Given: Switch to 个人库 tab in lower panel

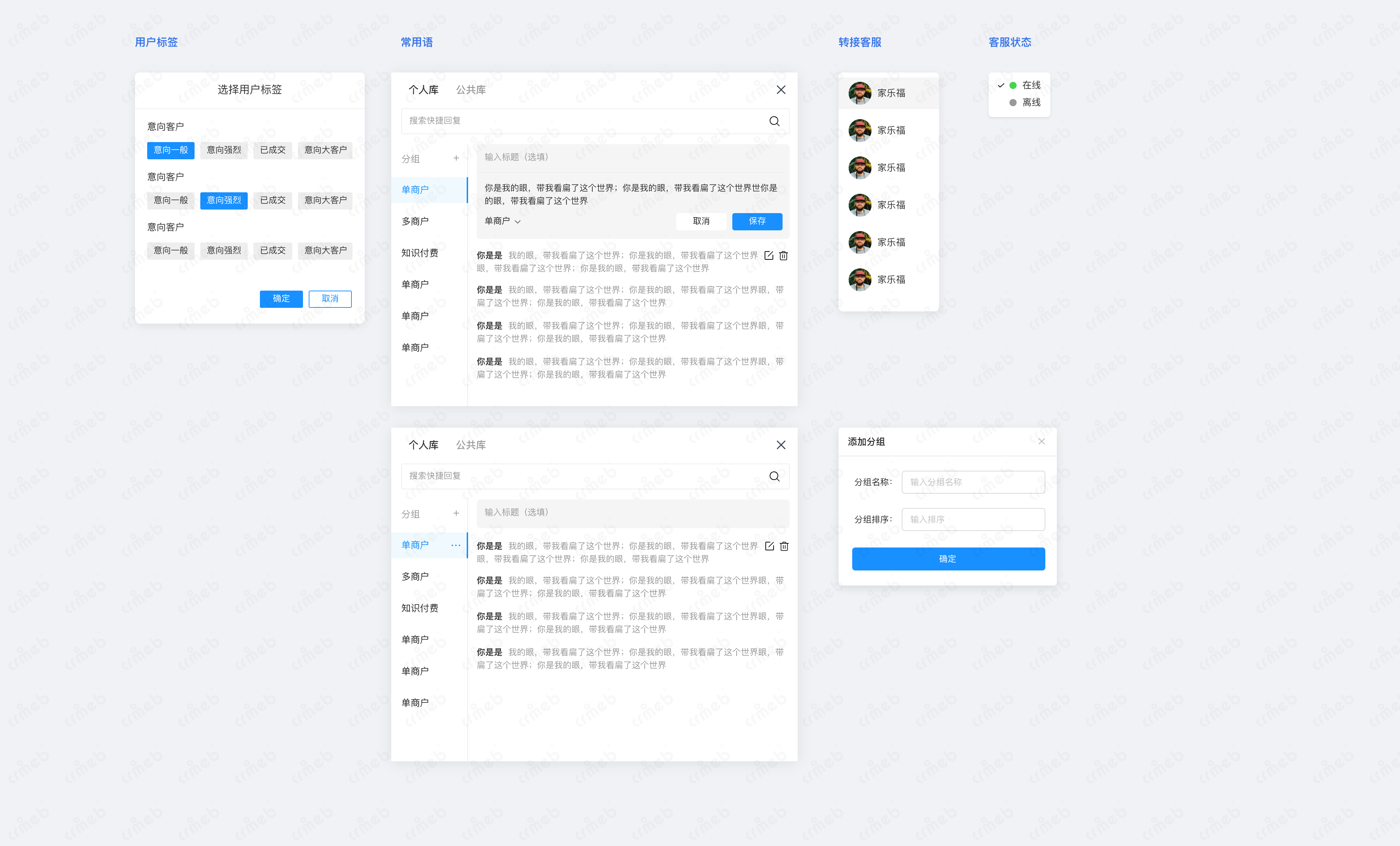Looking at the screenshot, I should 423,445.
